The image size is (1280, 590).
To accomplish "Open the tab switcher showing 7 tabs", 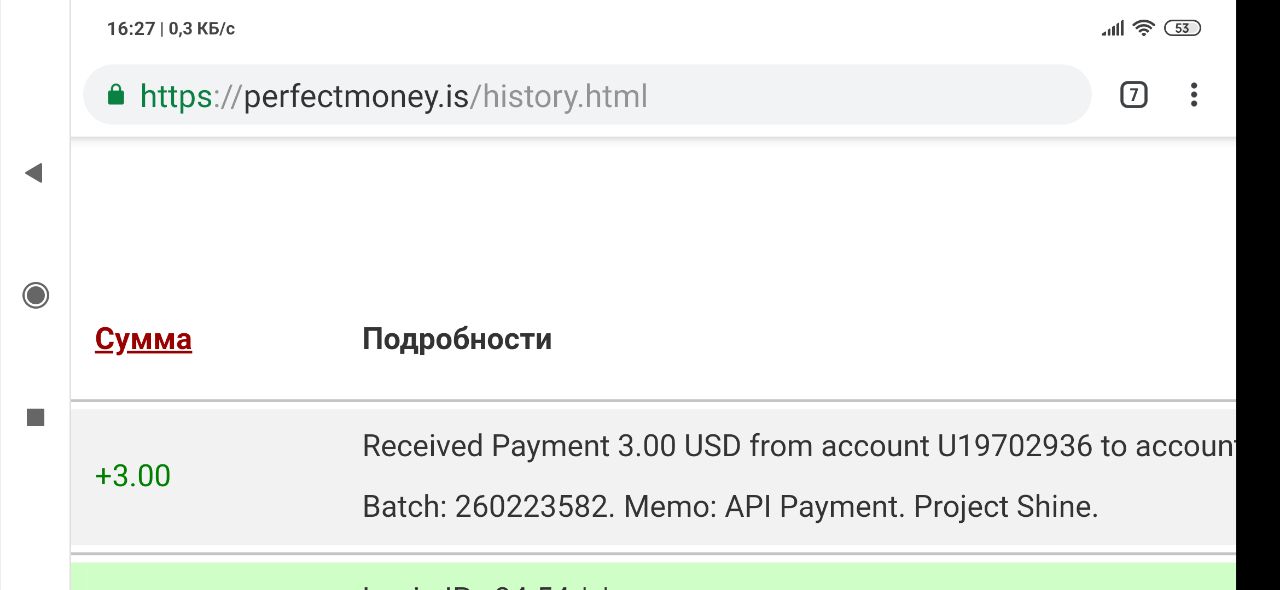I will pos(1133,95).
